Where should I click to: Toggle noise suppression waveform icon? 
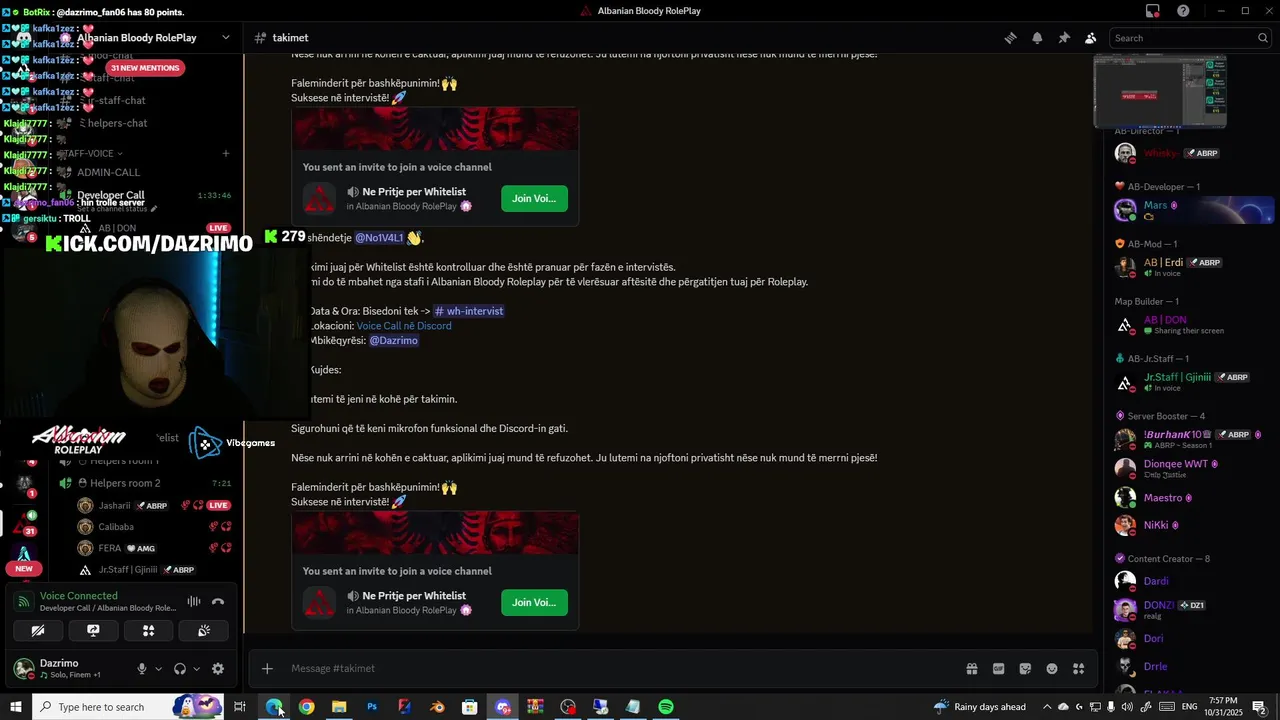pyautogui.click(x=194, y=602)
